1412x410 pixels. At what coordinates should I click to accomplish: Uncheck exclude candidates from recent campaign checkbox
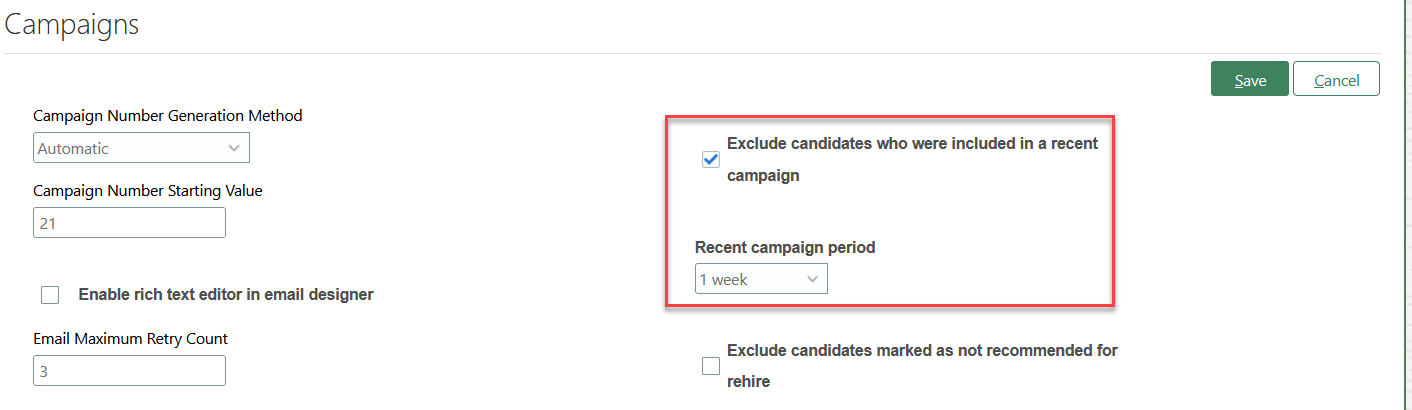pyautogui.click(x=711, y=159)
